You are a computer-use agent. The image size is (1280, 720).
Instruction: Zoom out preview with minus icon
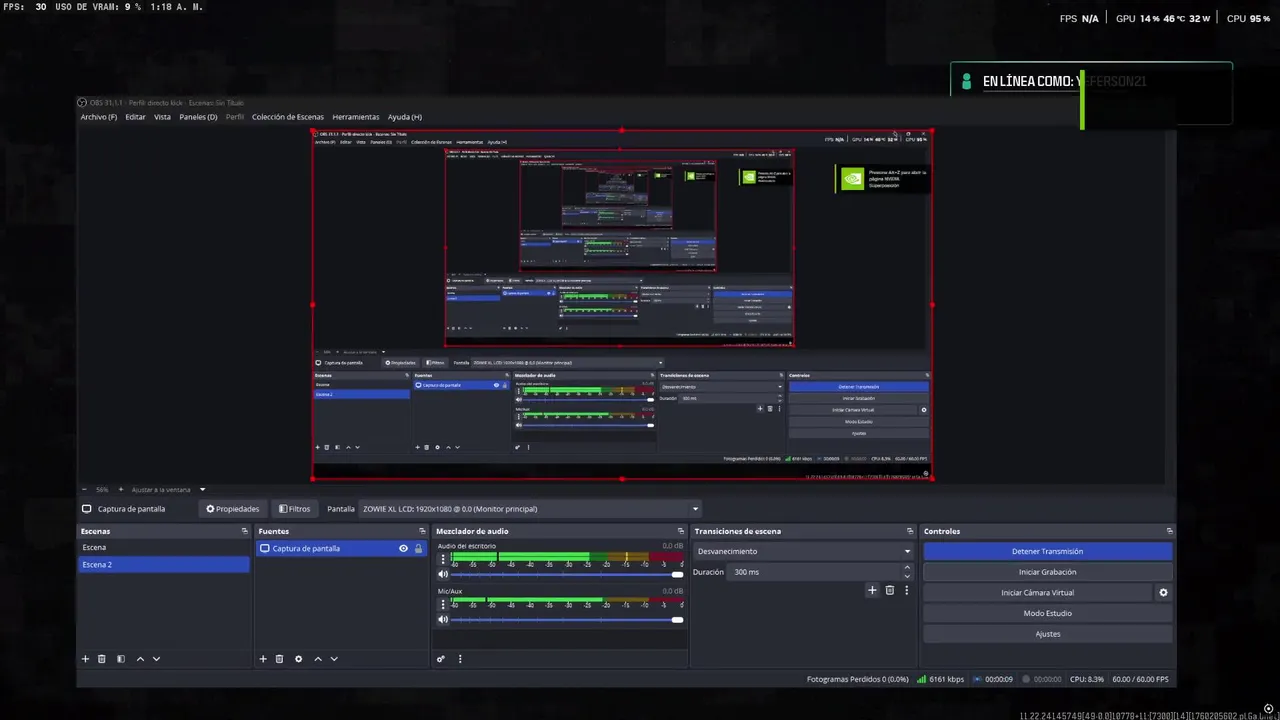click(86, 490)
